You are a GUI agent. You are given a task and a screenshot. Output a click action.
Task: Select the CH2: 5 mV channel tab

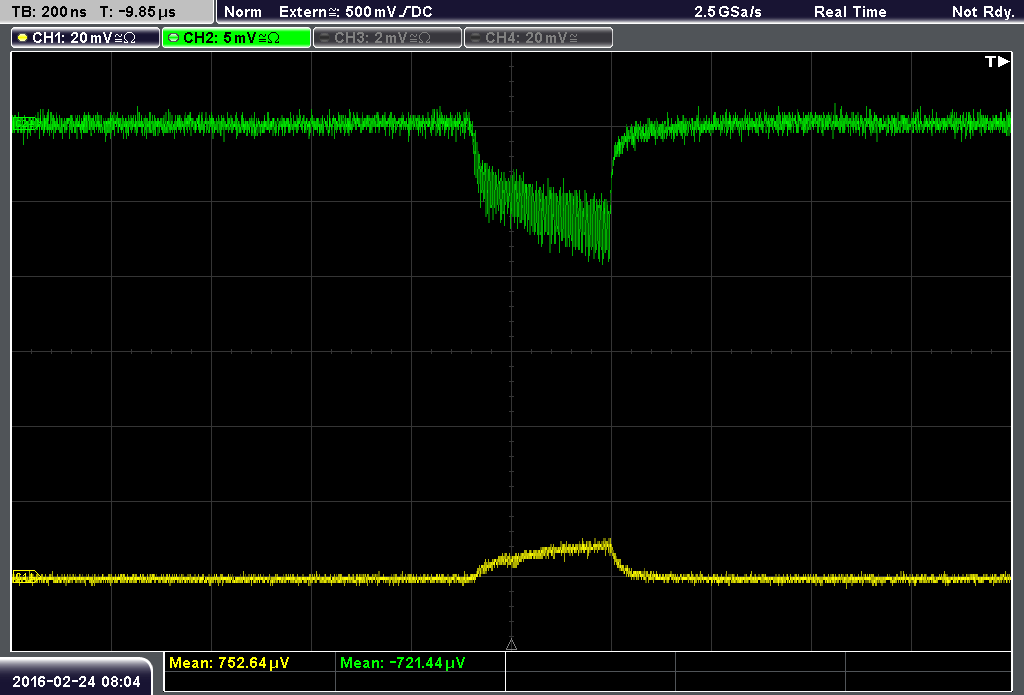[236, 38]
